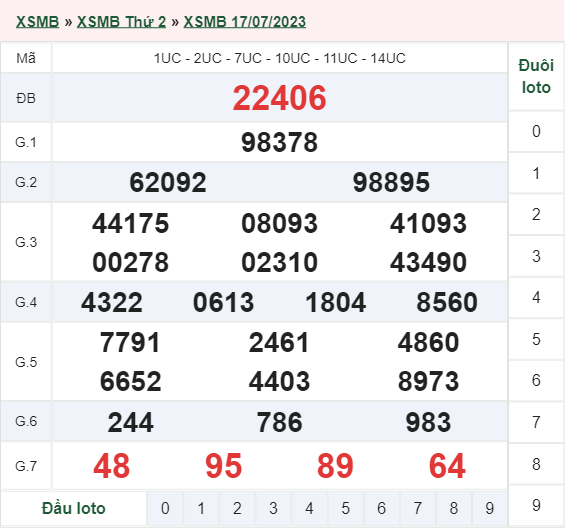Click the G.7 number 64
The image size is (565, 528).
(447, 466)
